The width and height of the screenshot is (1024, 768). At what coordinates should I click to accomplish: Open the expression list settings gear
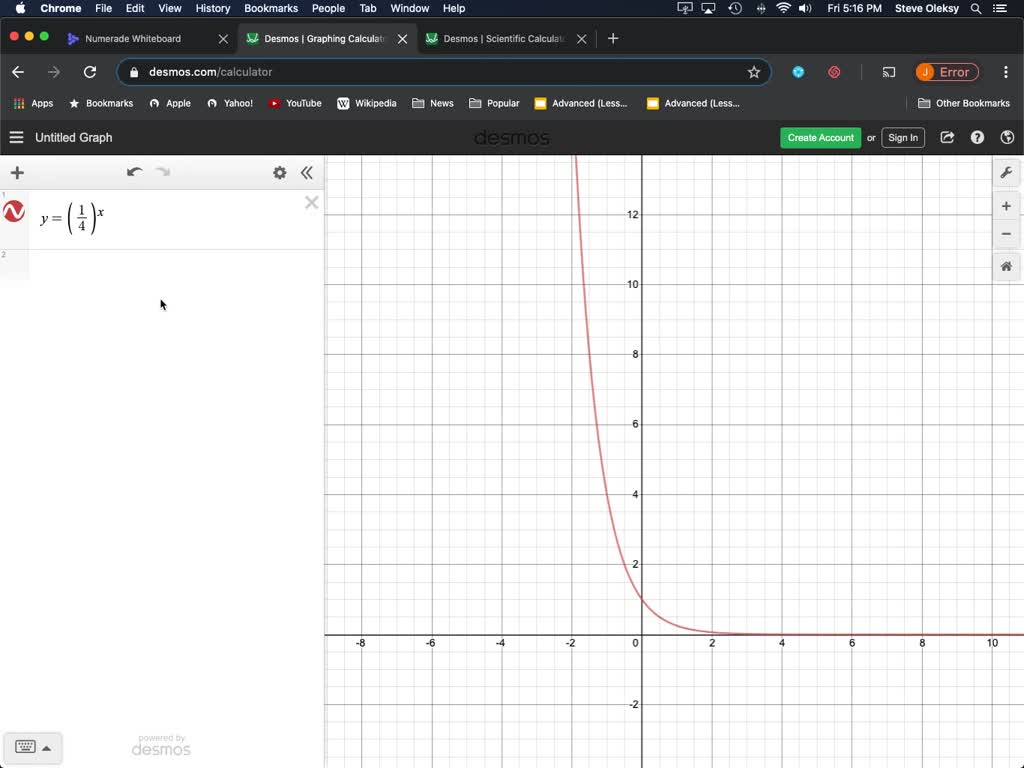pyautogui.click(x=280, y=173)
